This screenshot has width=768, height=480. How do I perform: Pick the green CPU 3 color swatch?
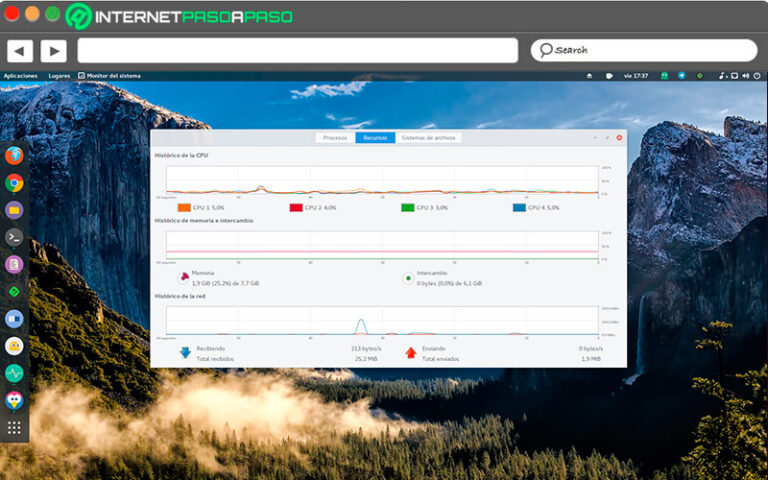click(408, 208)
